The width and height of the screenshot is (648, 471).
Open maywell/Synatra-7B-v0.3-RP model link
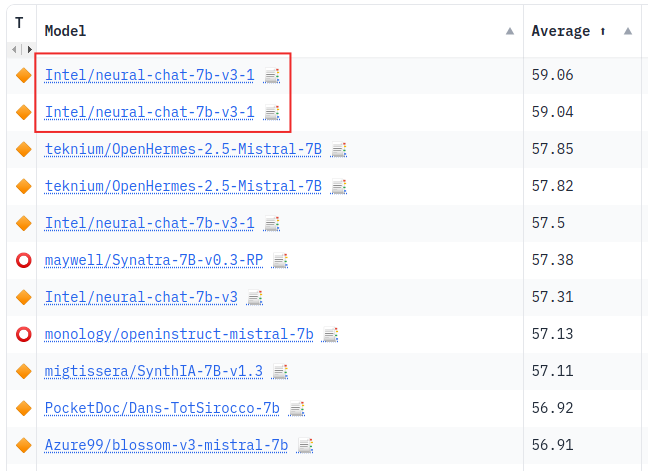[154, 260]
